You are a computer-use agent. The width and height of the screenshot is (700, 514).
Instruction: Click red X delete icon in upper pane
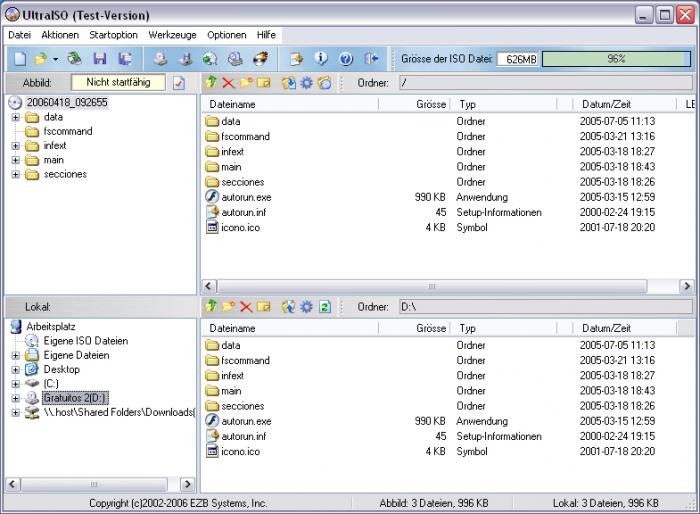click(228, 83)
